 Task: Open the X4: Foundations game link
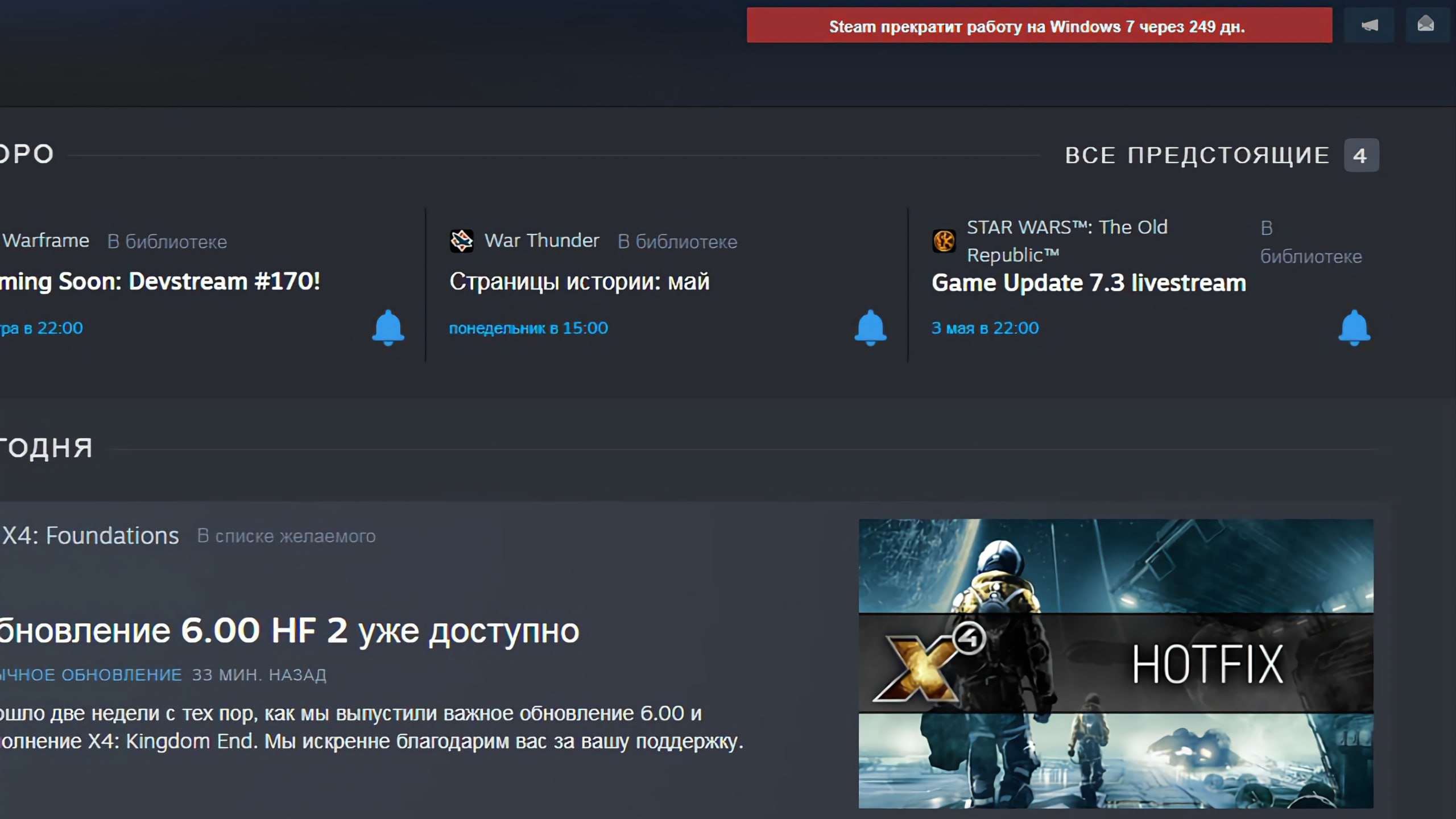pyautogui.click(x=90, y=536)
